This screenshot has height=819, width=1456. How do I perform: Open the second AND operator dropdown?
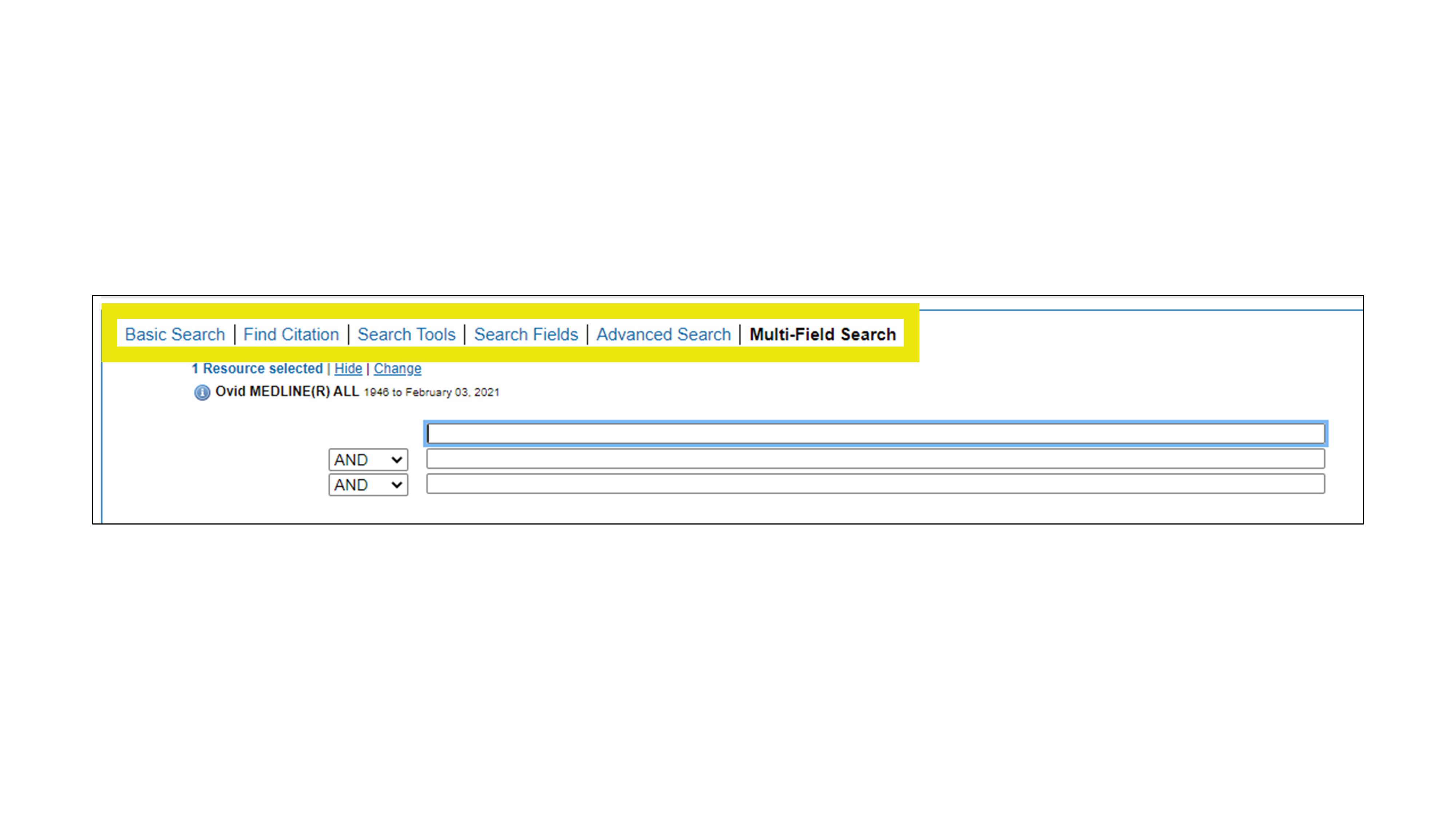tap(368, 485)
